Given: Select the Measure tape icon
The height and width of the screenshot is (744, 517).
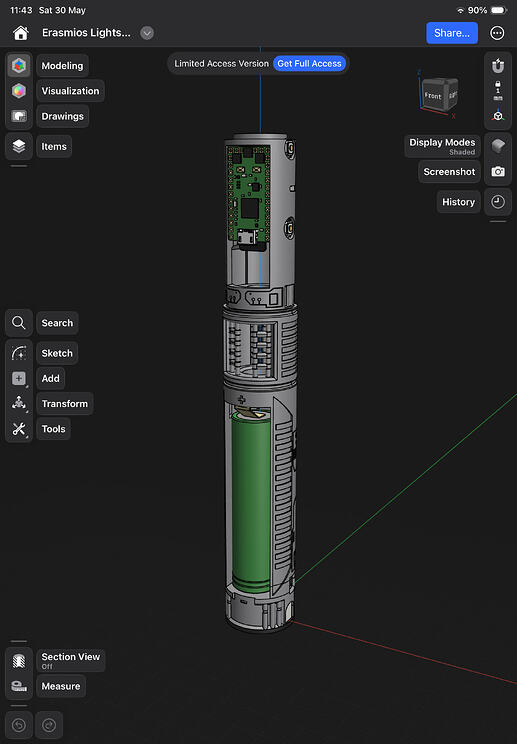Looking at the screenshot, I should [x=19, y=686].
